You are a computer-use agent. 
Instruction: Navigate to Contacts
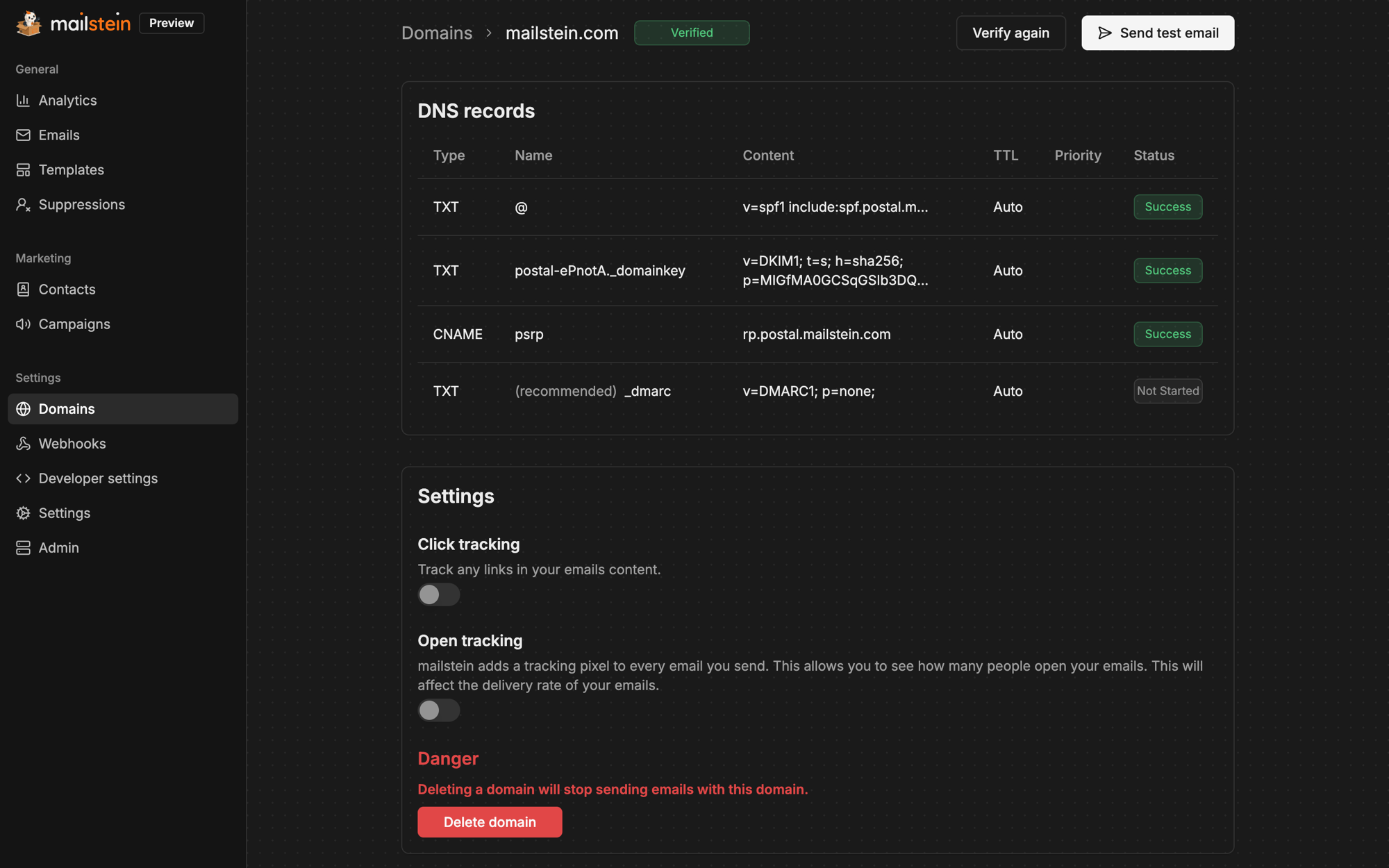123,290
